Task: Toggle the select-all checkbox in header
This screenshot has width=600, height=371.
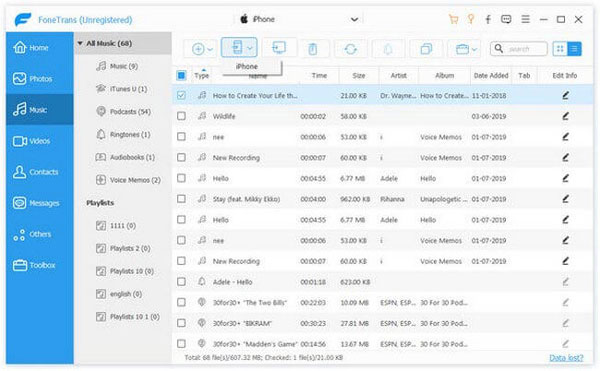Action: [181, 75]
